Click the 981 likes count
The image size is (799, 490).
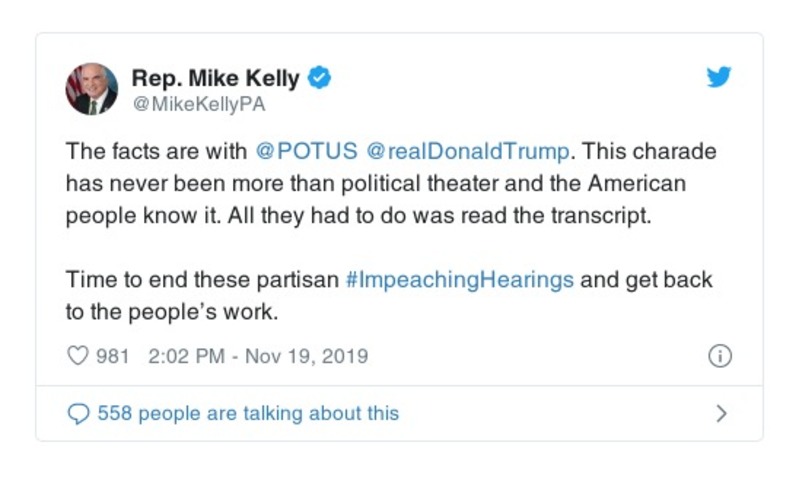point(112,357)
